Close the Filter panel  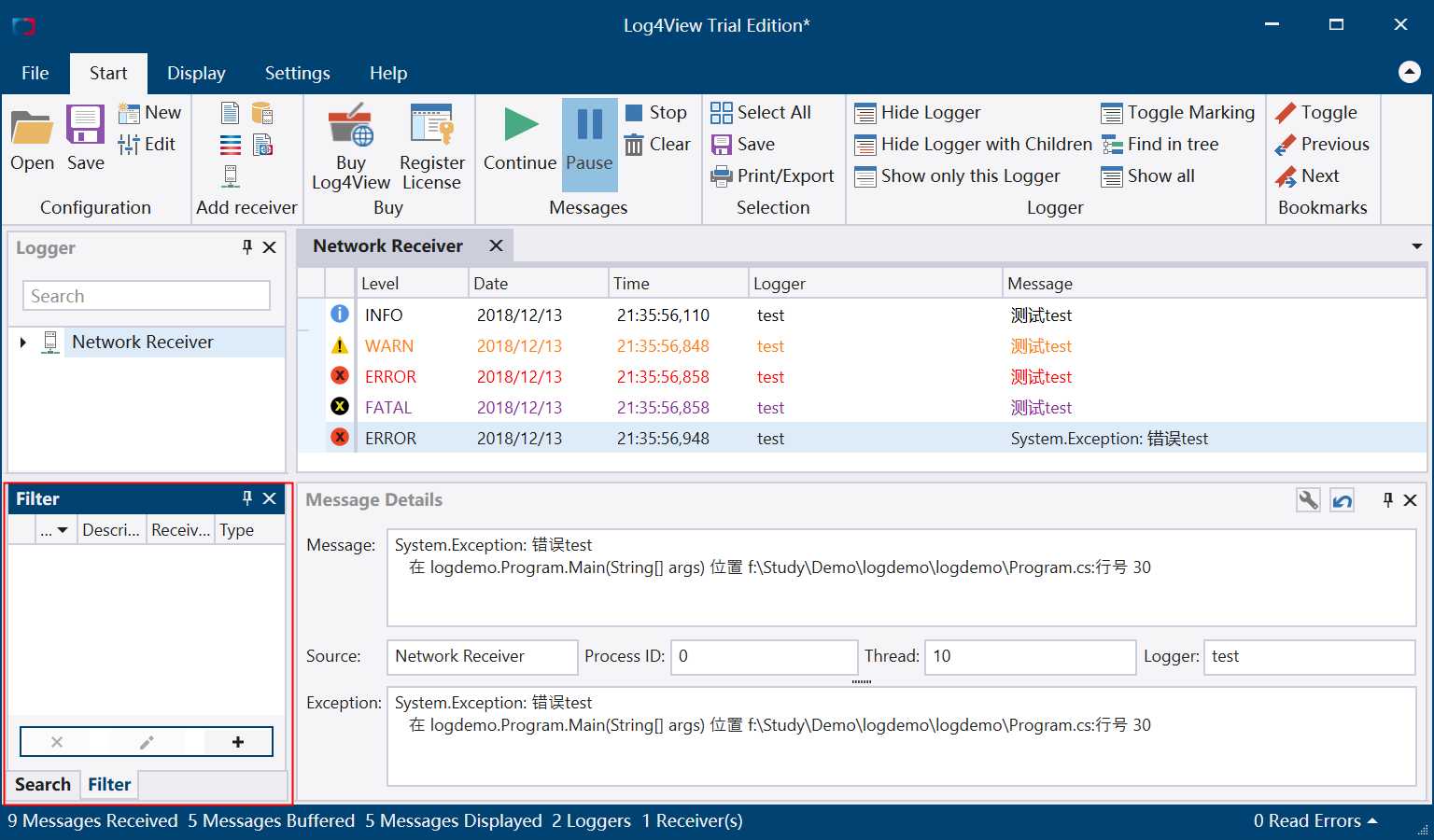270,498
